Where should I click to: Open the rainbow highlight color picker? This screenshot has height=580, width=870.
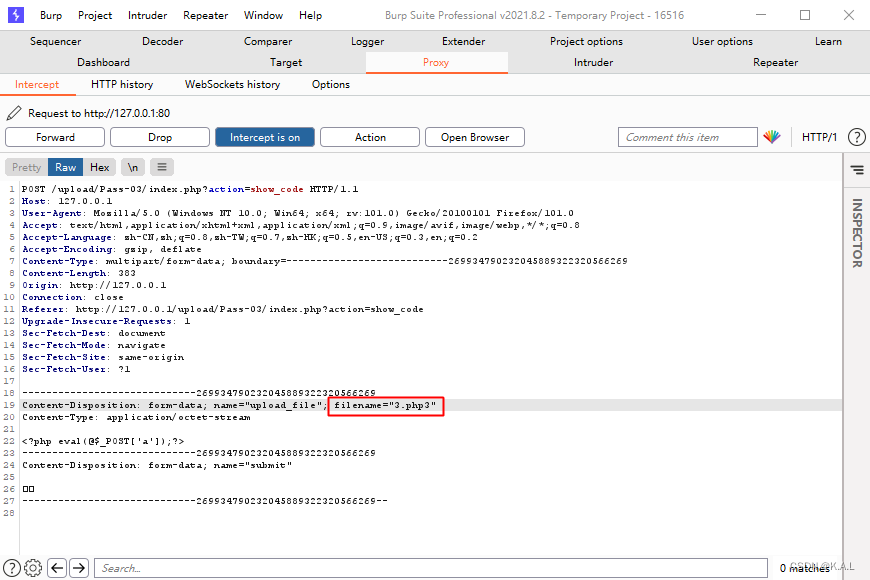(771, 137)
